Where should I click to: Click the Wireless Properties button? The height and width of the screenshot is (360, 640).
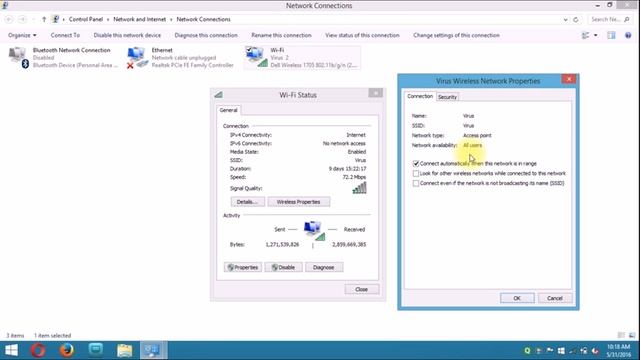pyautogui.click(x=298, y=202)
